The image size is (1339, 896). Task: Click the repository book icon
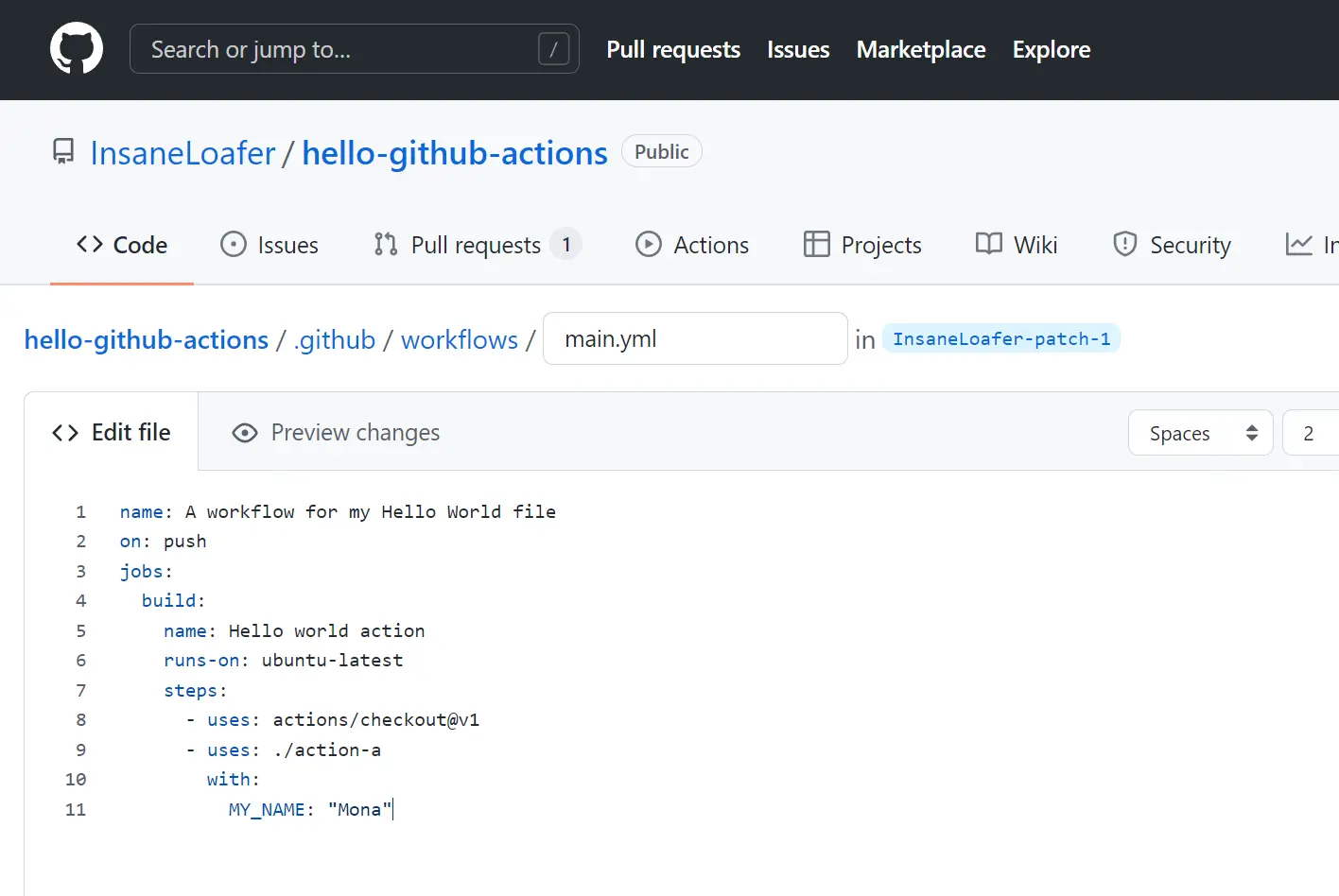click(x=63, y=152)
